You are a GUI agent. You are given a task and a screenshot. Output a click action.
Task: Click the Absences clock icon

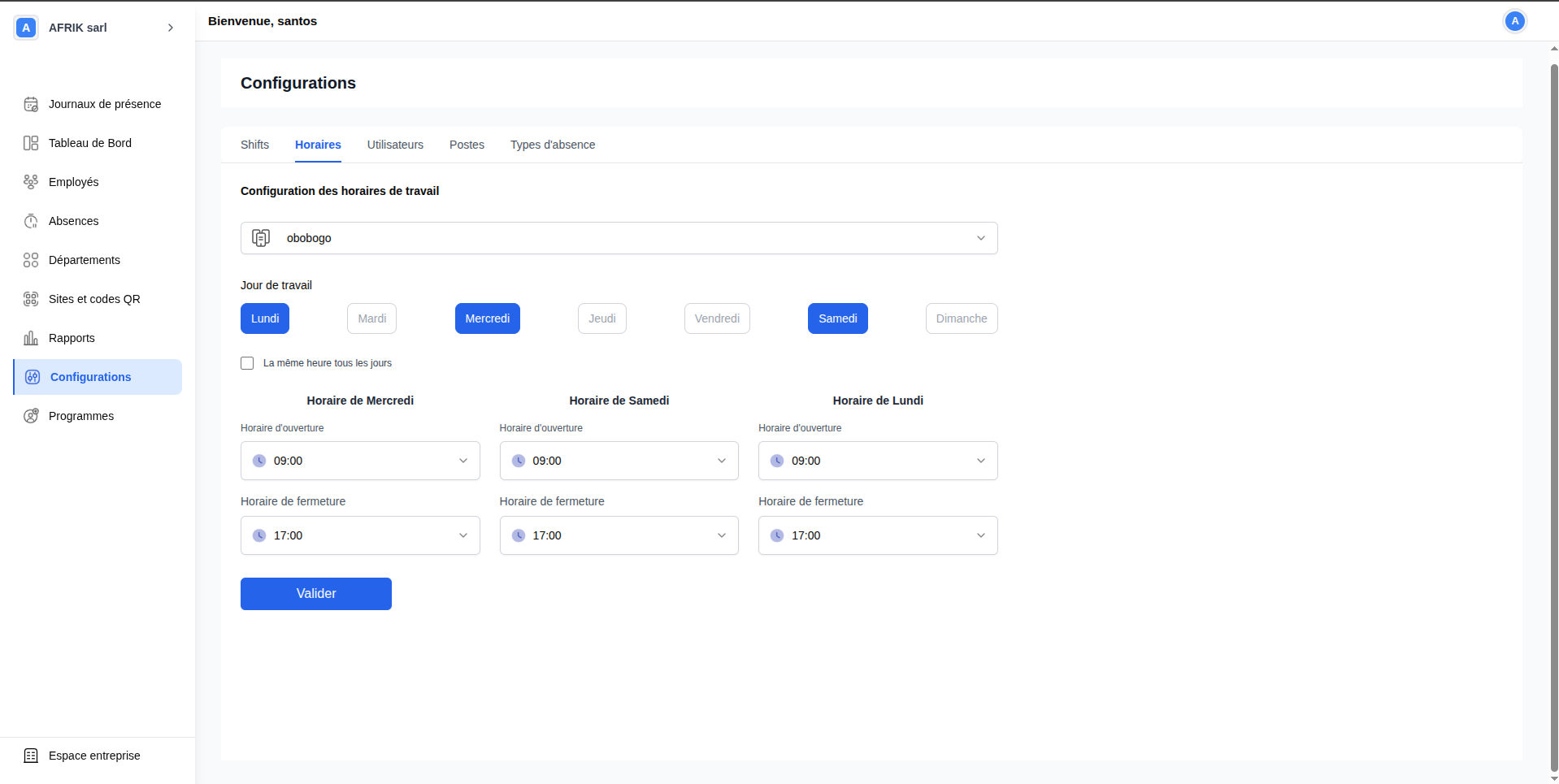tap(31, 221)
